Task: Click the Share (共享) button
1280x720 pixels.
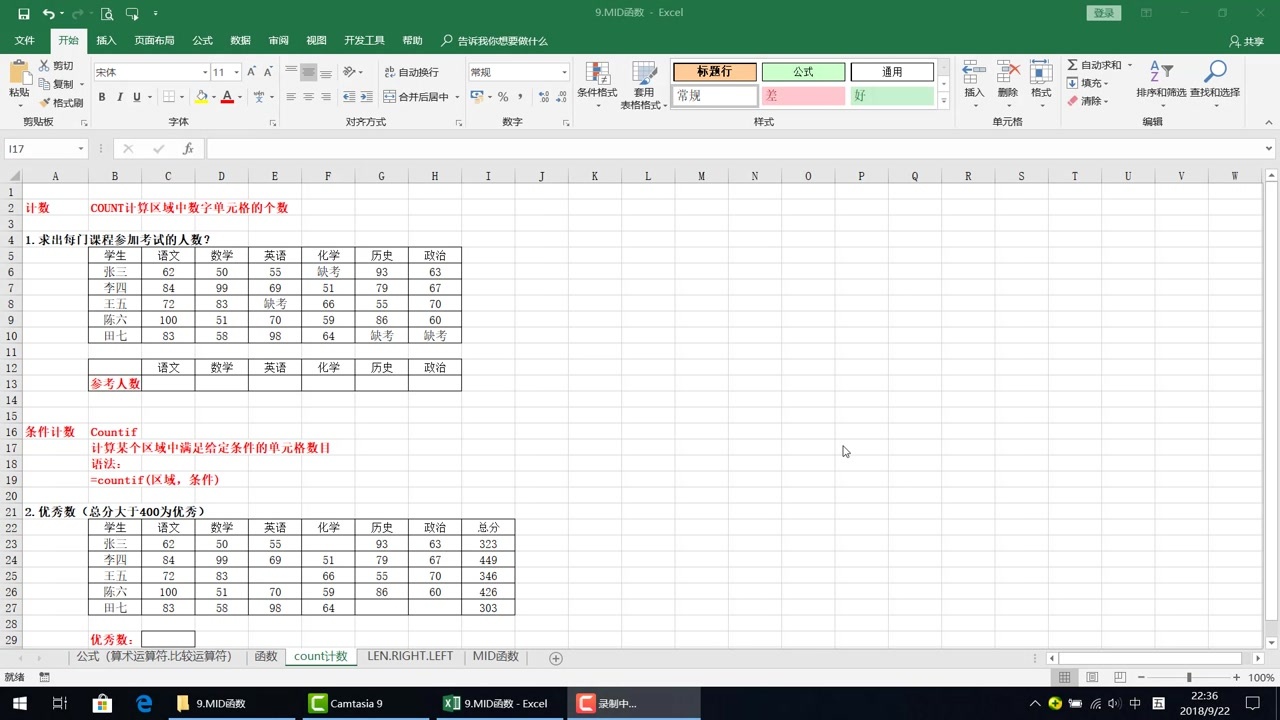Action: (x=1247, y=41)
